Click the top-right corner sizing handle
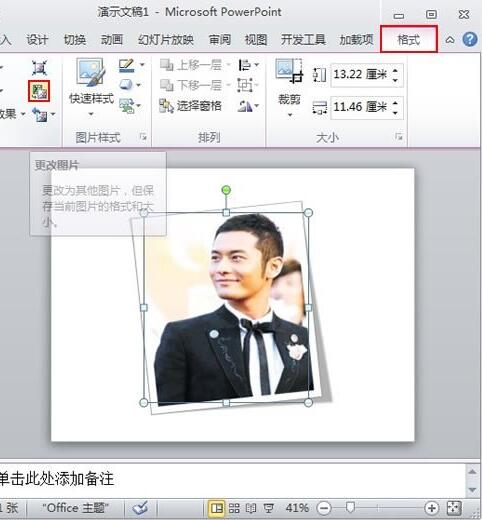Image resolution: width=482 pixels, height=520 pixels. 308,212
